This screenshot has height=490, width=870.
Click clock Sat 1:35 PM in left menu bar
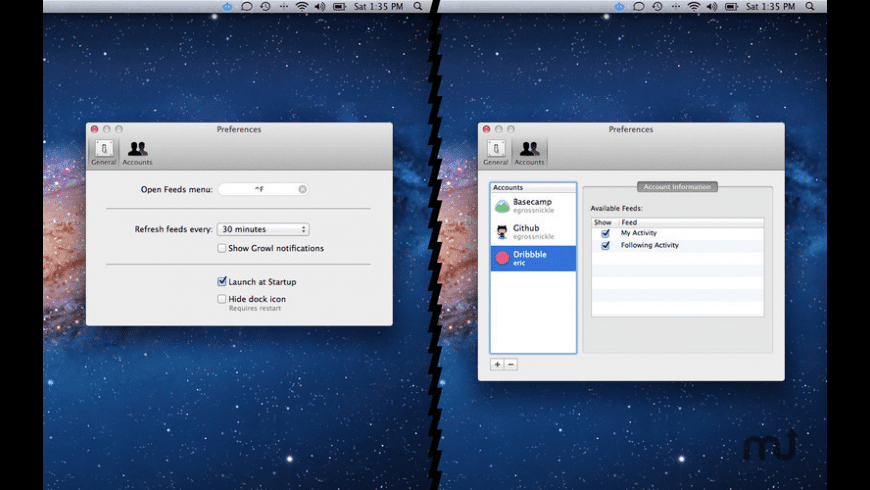[378, 7]
